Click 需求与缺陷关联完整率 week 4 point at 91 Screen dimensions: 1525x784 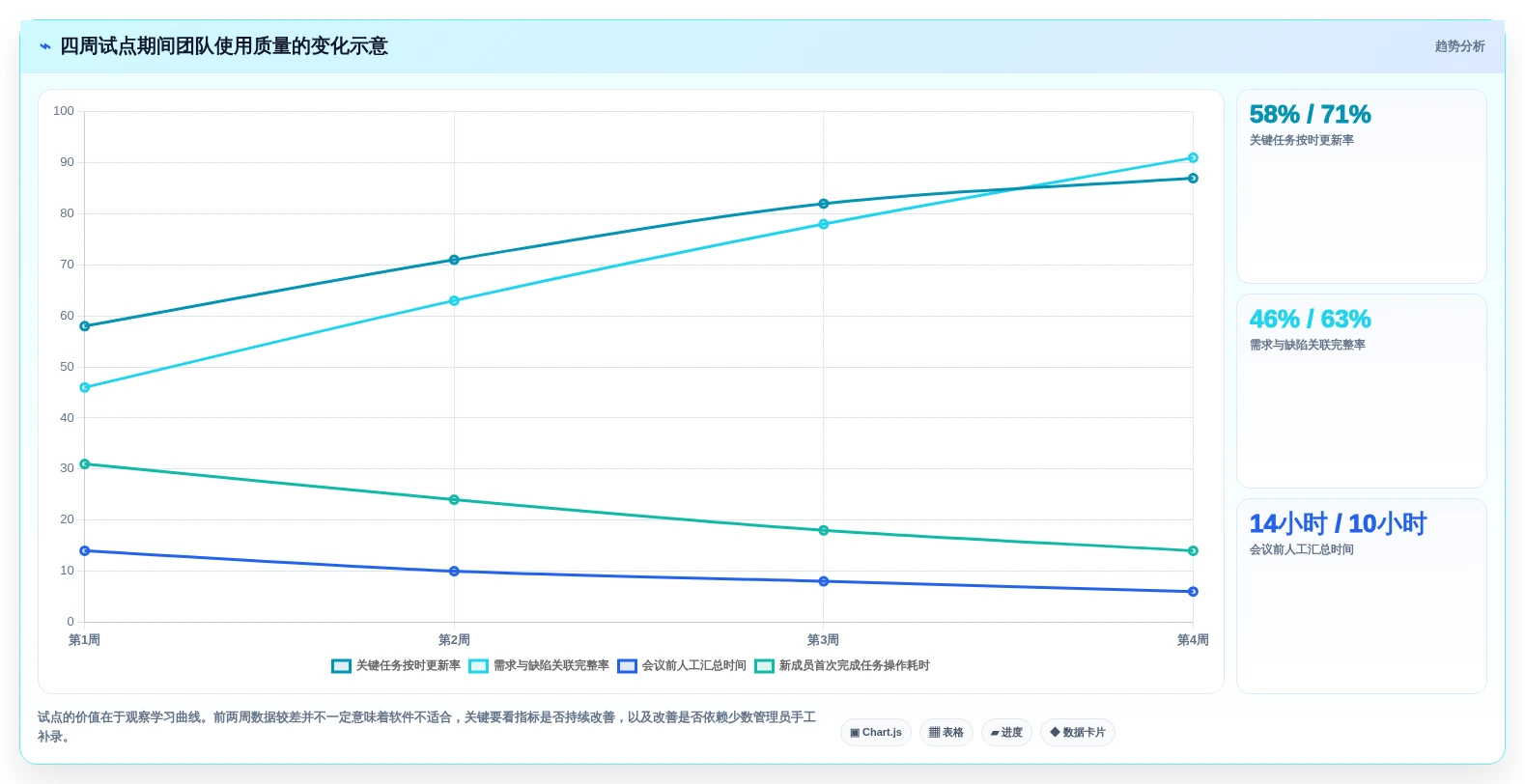click(1193, 158)
